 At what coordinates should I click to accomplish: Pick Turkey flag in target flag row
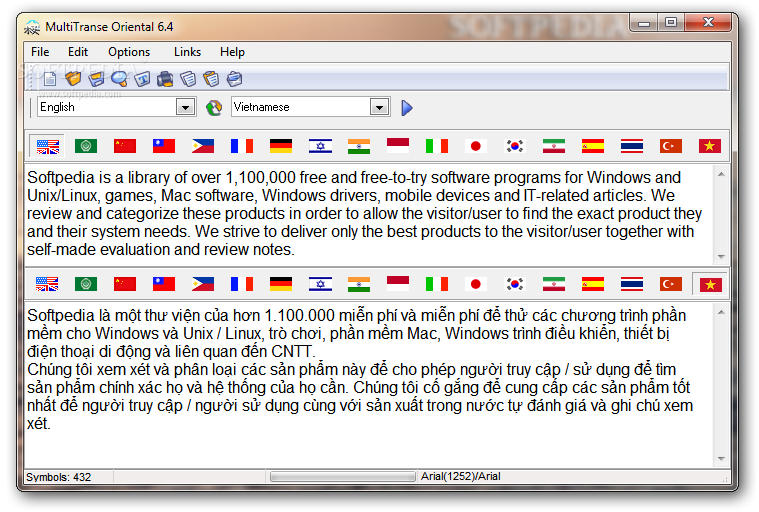click(671, 284)
